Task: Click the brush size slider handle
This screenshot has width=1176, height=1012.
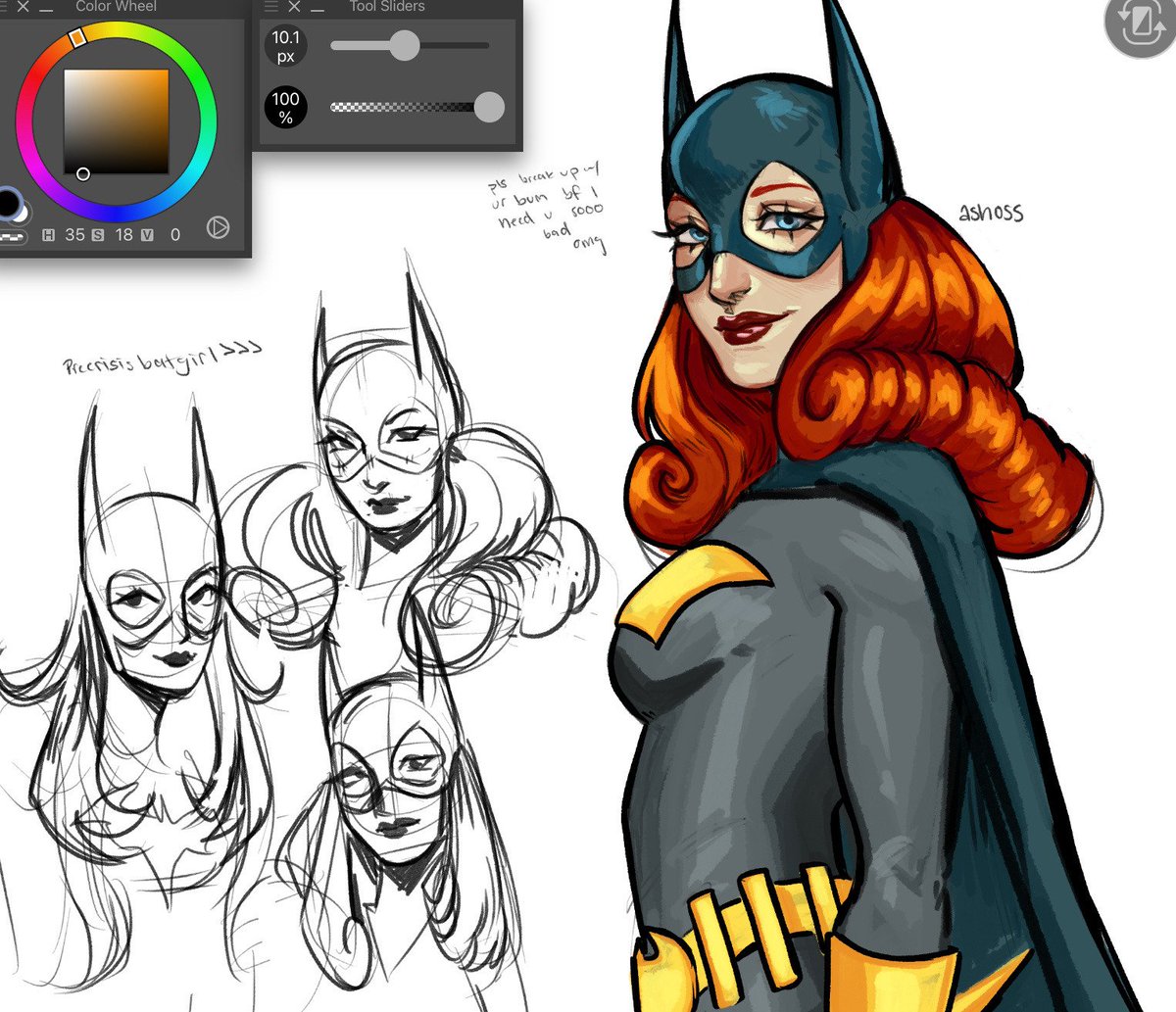Action: click(405, 44)
